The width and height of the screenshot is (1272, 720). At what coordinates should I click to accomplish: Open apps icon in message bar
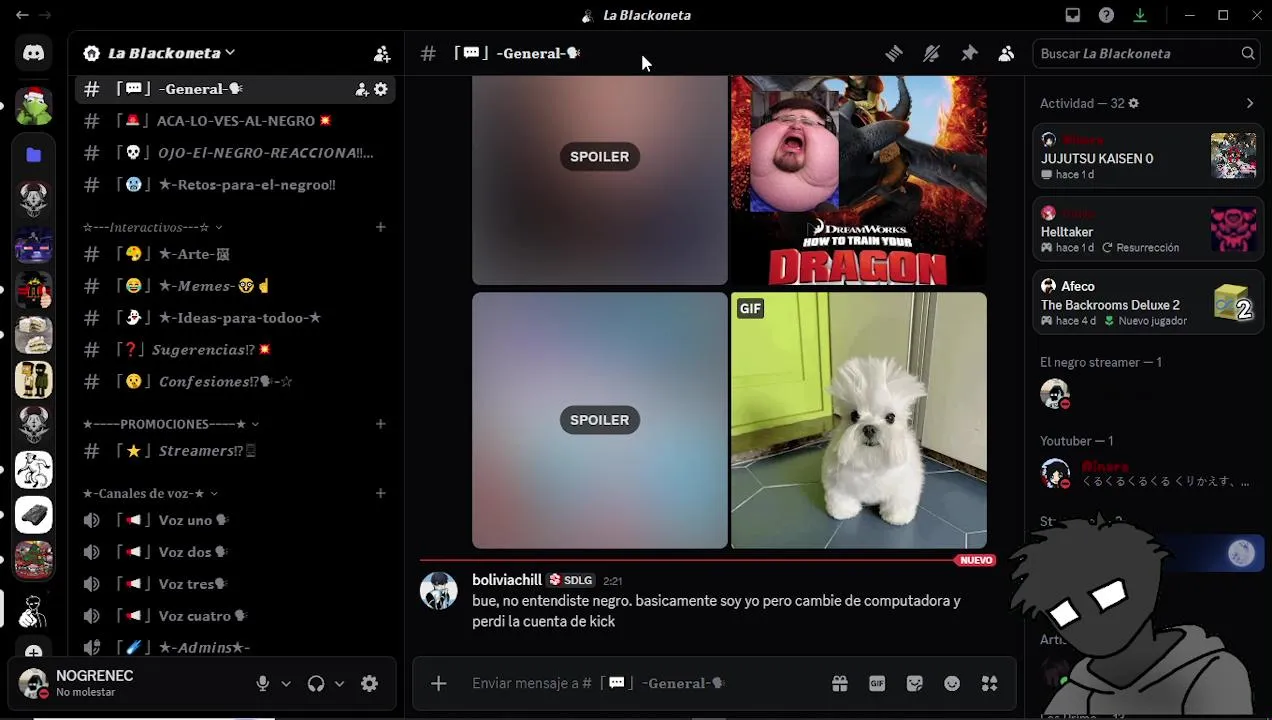(x=989, y=683)
